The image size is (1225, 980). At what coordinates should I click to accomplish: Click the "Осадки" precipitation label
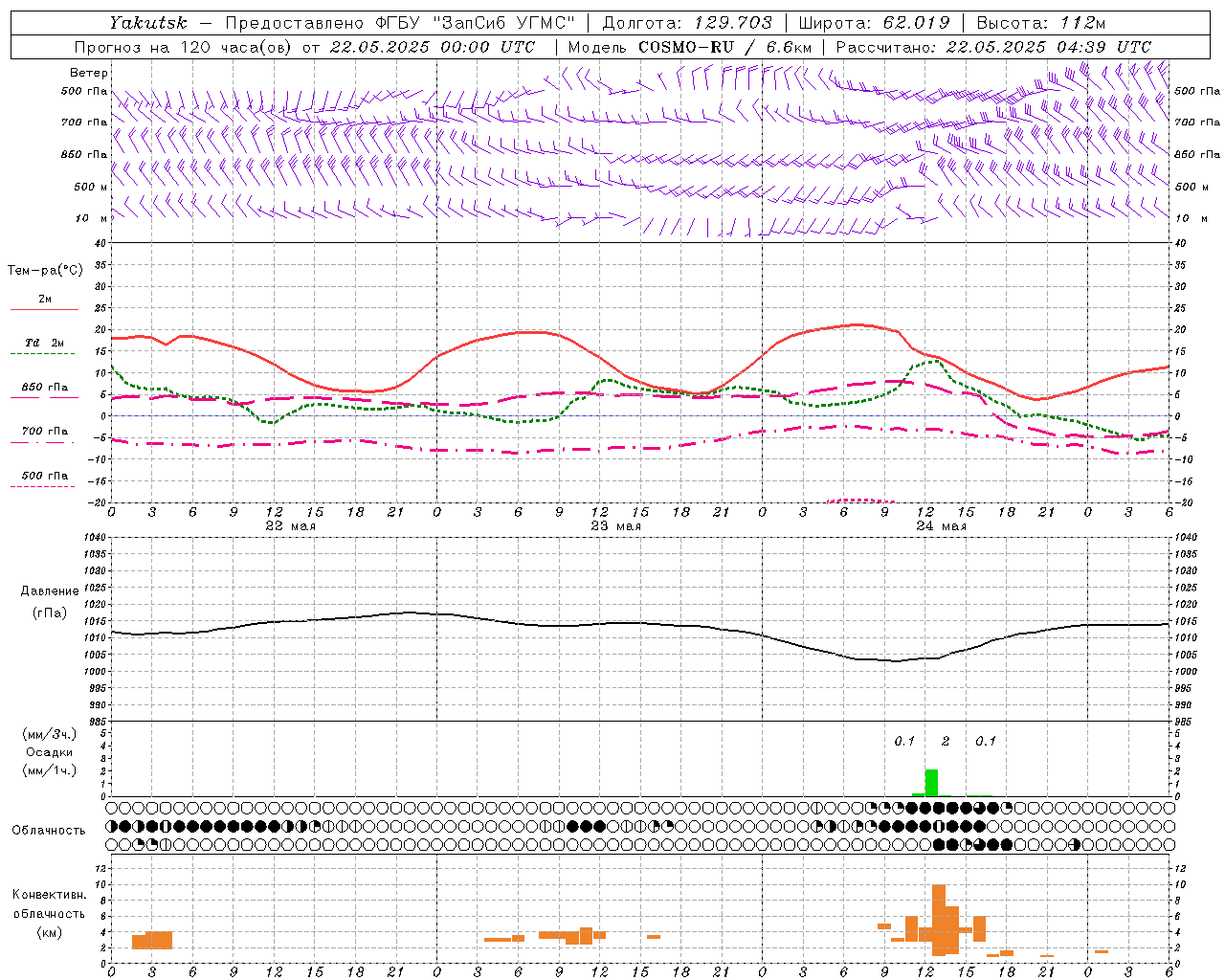(x=50, y=752)
